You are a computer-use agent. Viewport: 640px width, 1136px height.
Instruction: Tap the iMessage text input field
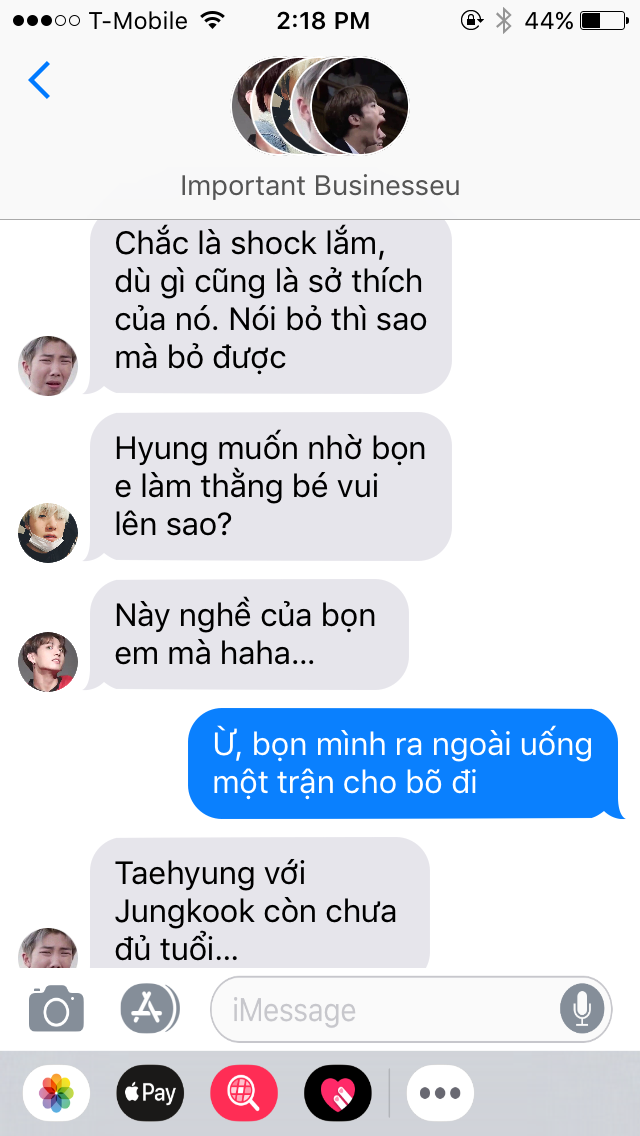410,1009
